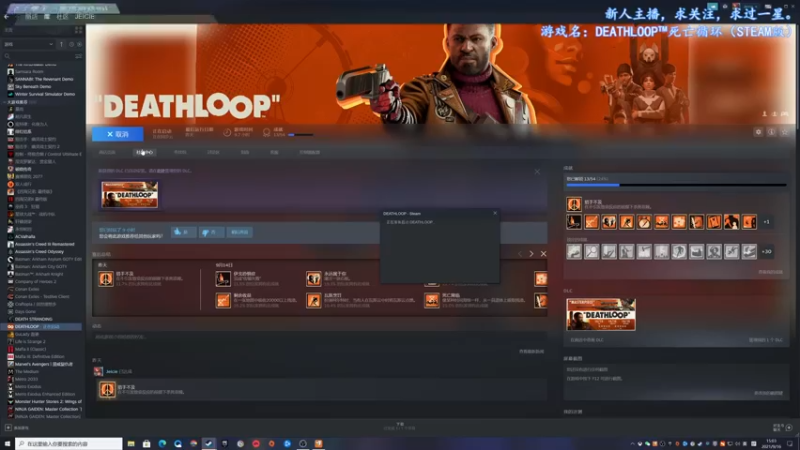Viewport: 800px width, 450px height.
Task: Click thumbs down not recommend button
Action: click(211, 232)
